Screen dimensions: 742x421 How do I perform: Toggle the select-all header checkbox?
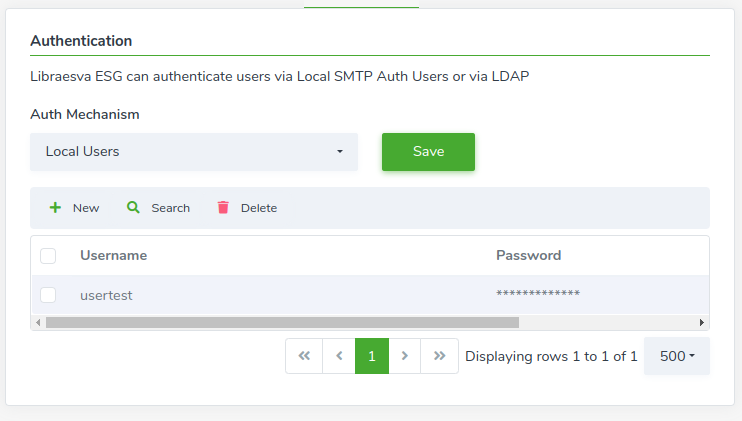point(48,256)
